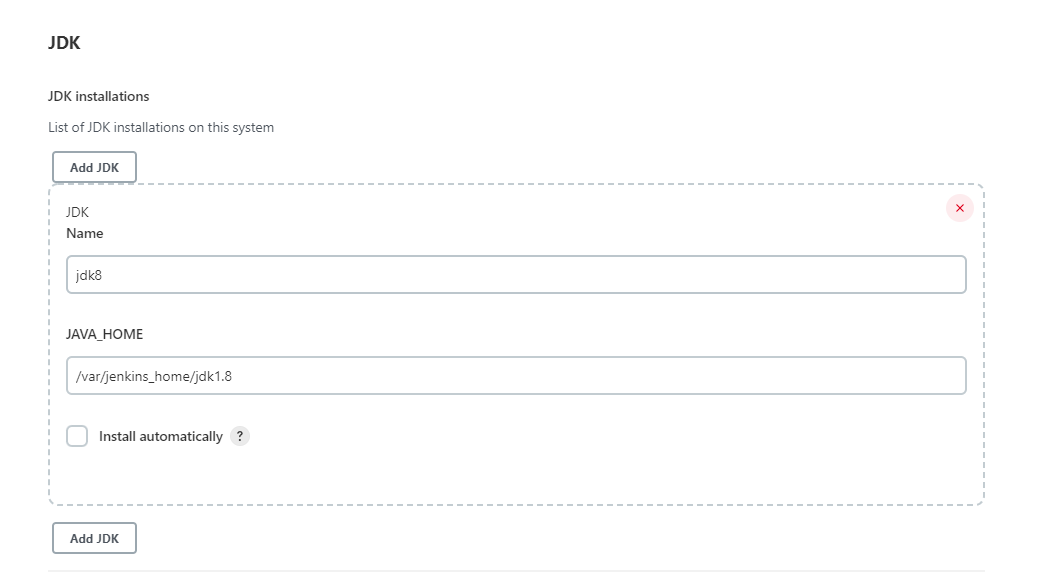Viewport: 1061px width, 572px height.
Task: Click the jdk8 text in Name field
Action: coord(89,275)
